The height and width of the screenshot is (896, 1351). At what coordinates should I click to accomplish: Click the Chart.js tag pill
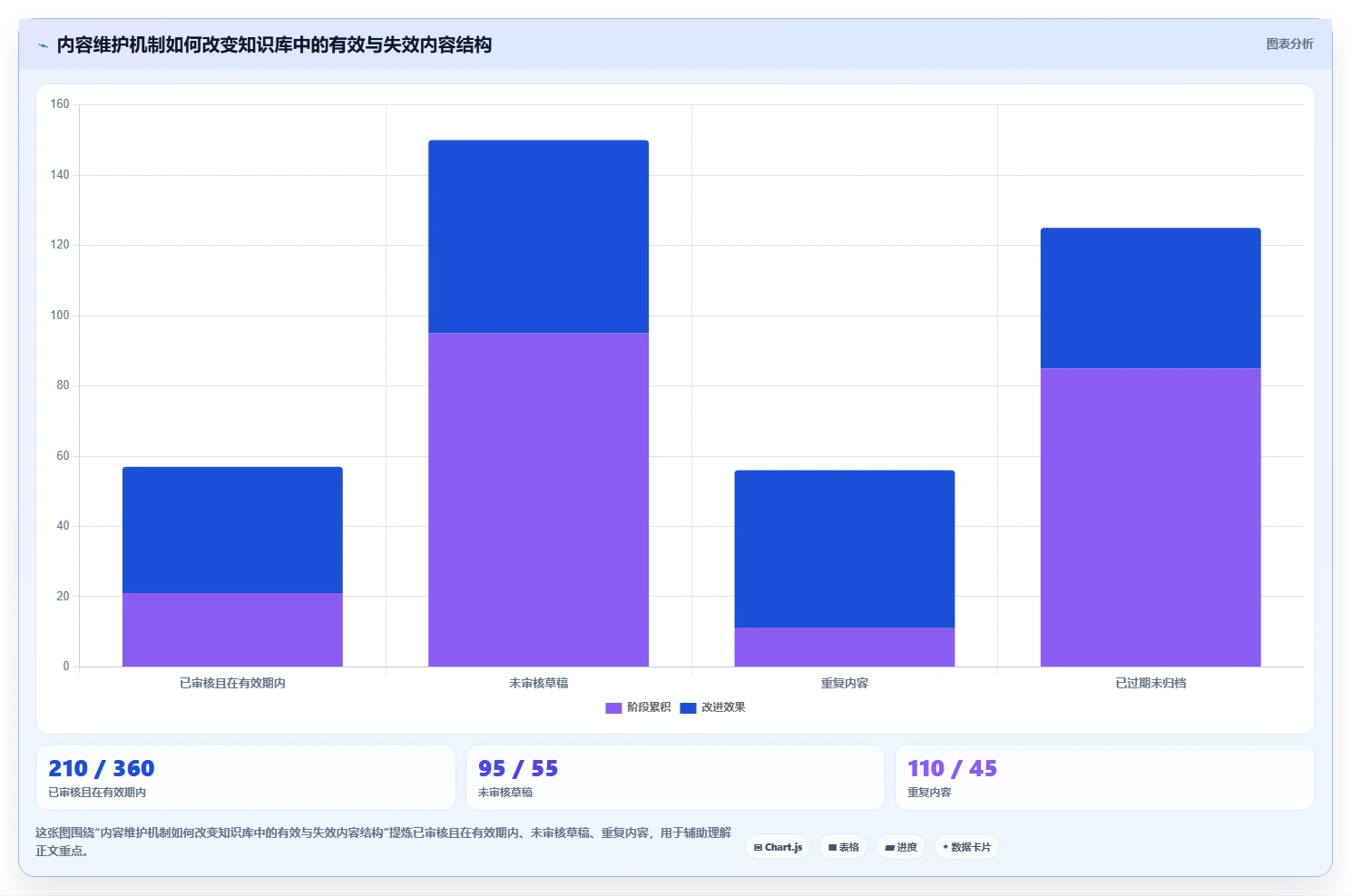778,847
